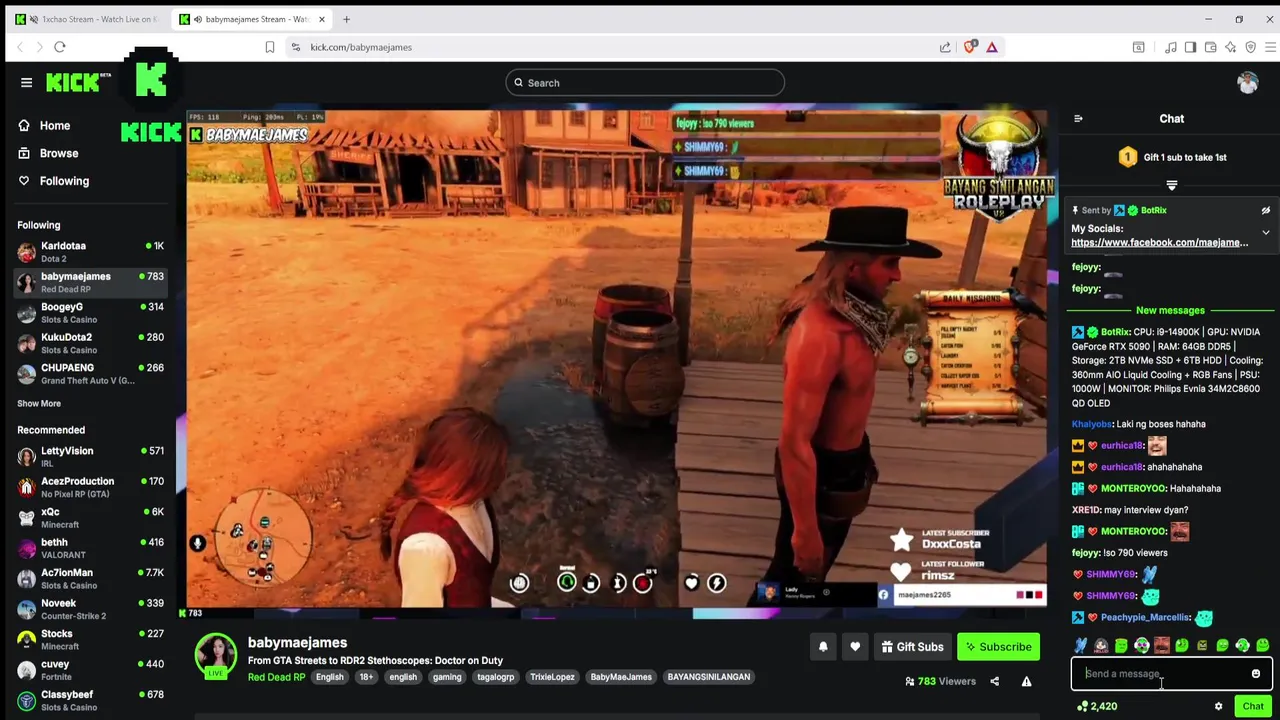Screen dimensions: 1280x720
Task: Click the Send a message chat input
Action: pos(1160,674)
